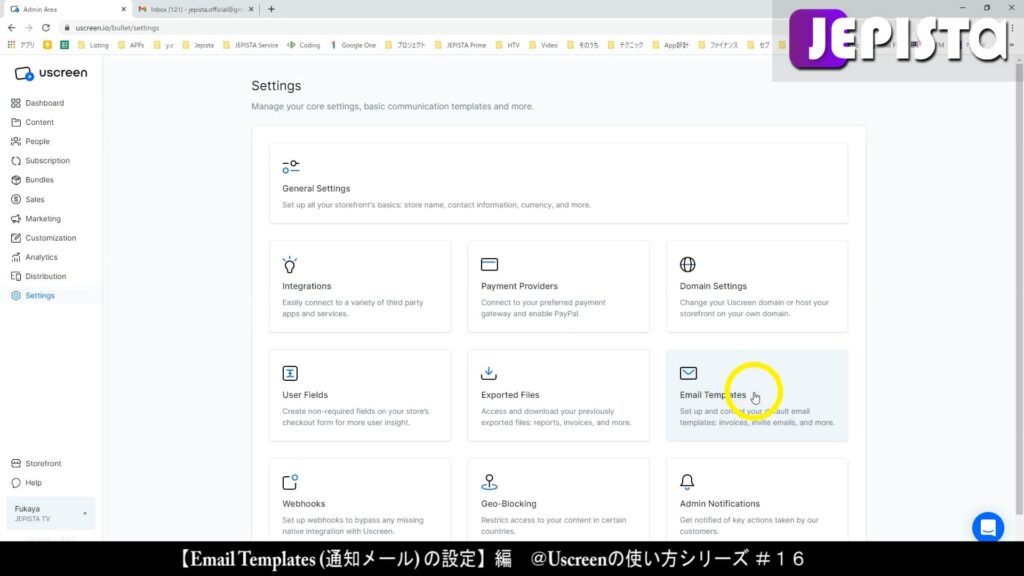This screenshot has height=576, width=1024.
Task: Click the Email Templates envelope icon
Action: [688, 373]
